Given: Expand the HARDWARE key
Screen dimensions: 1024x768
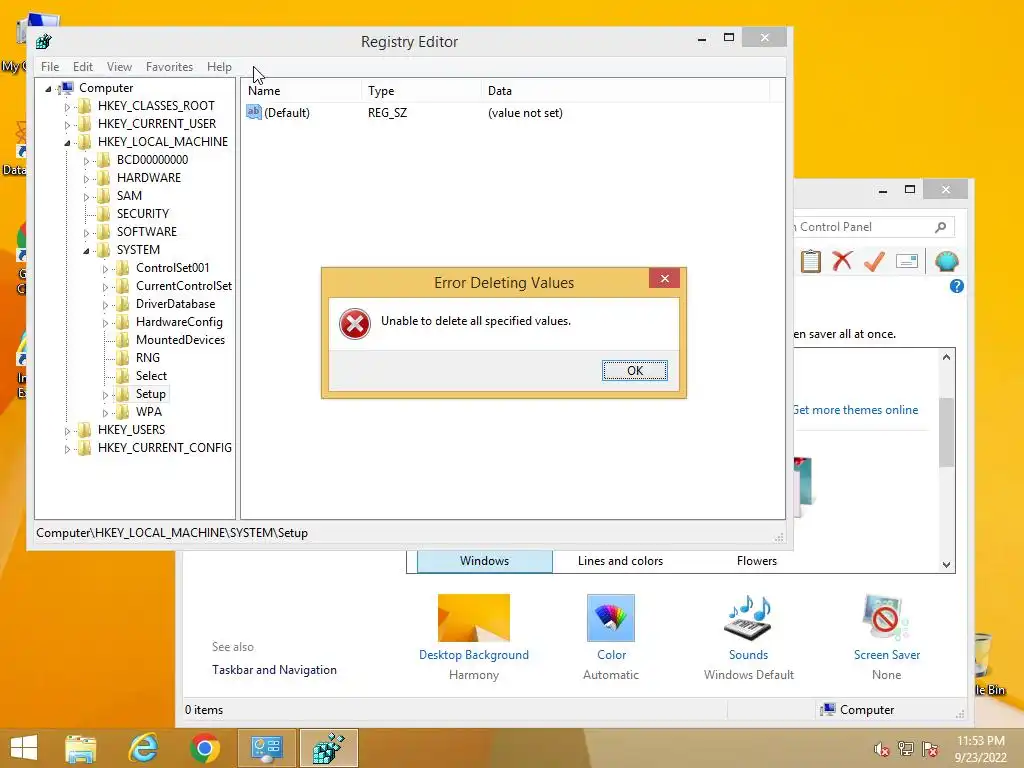Looking at the screenshot, I should coord(86,178).
